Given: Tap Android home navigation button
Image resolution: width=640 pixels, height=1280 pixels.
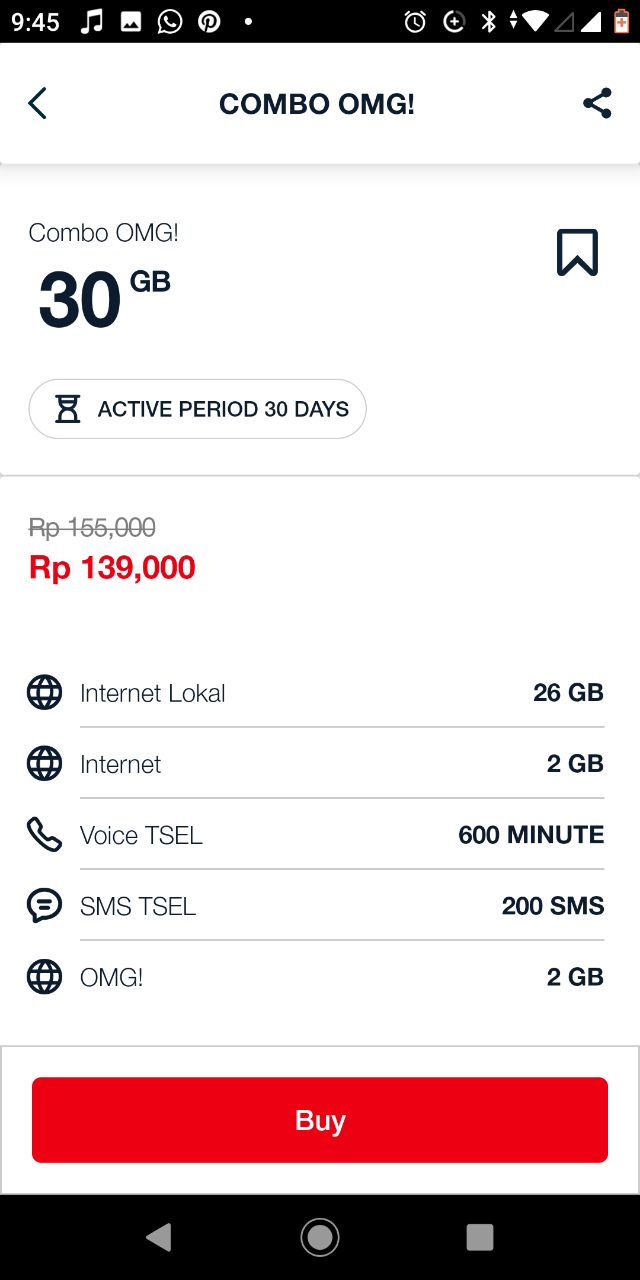Looking at the screenshot, I should tap(320, 1237).
